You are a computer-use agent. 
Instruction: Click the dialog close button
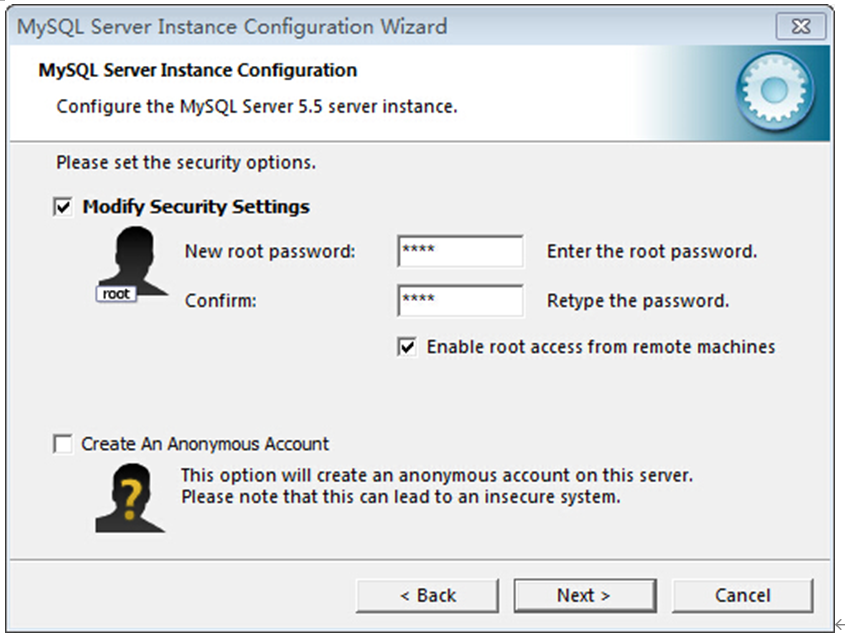802,27
